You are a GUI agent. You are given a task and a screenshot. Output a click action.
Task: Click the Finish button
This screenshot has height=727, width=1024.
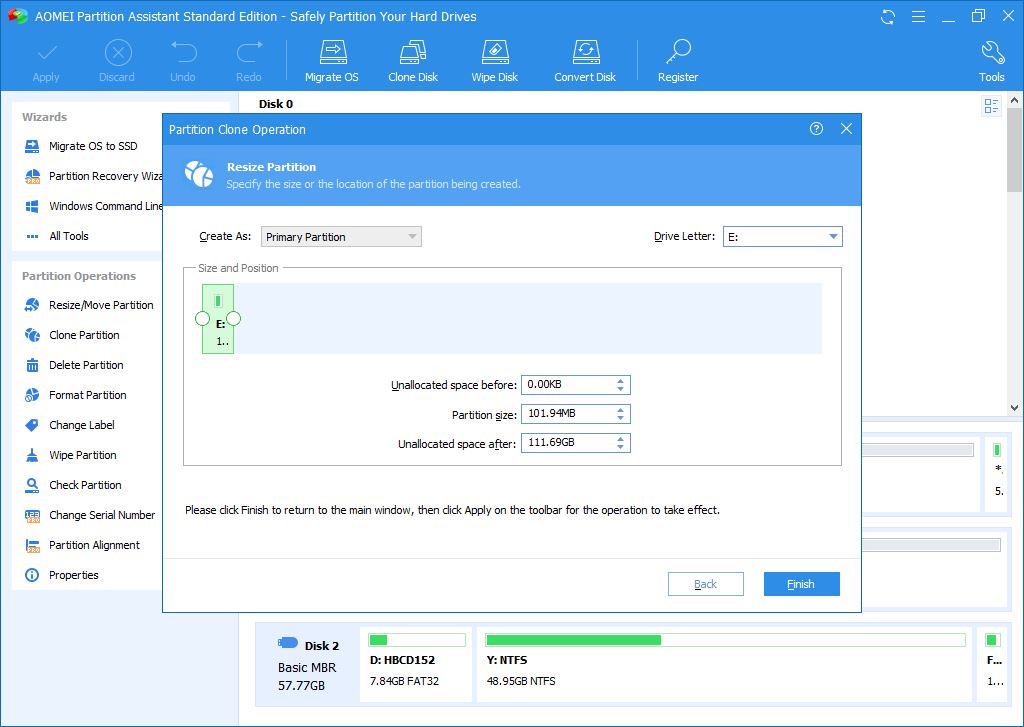(x=801, y=584)
